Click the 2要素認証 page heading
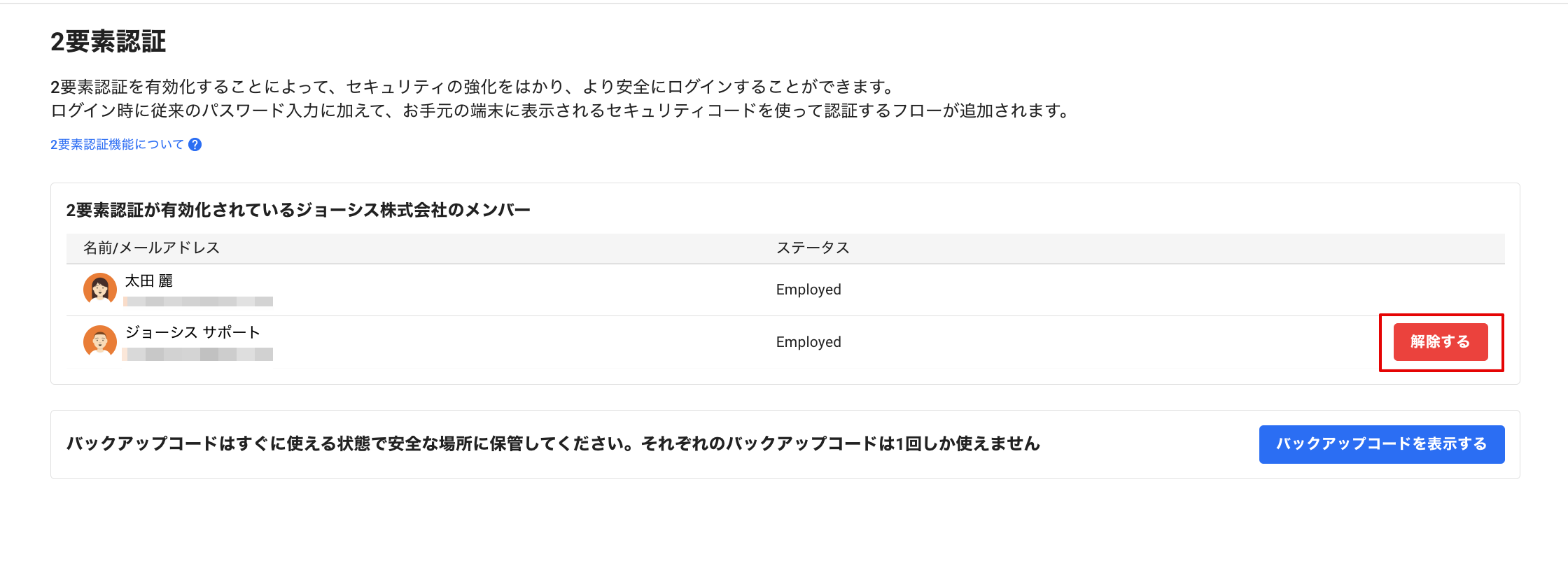Viewport: 1568px width, 561px height. pos(108,42)
